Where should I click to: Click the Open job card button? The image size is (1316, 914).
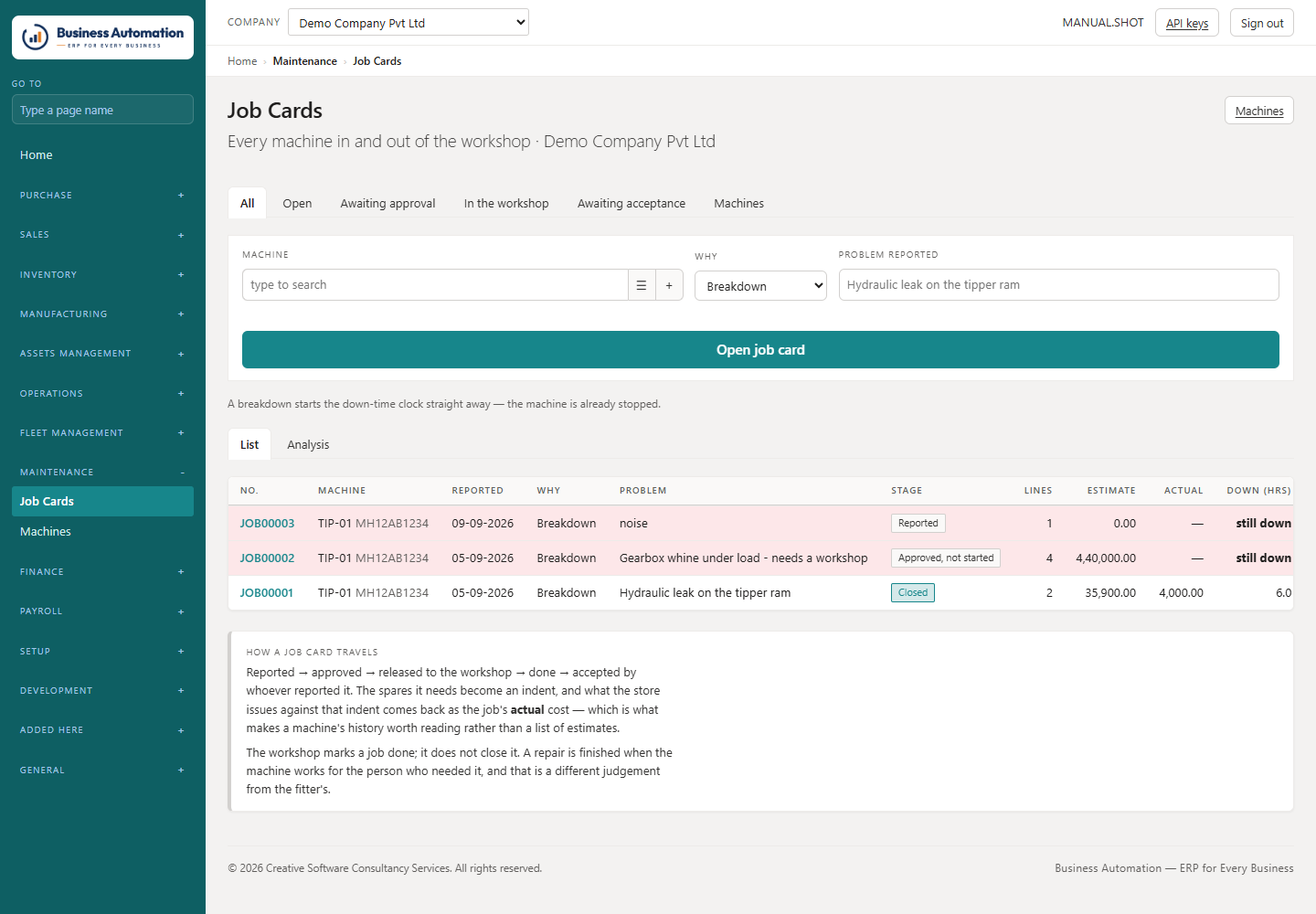pos(760,350)
